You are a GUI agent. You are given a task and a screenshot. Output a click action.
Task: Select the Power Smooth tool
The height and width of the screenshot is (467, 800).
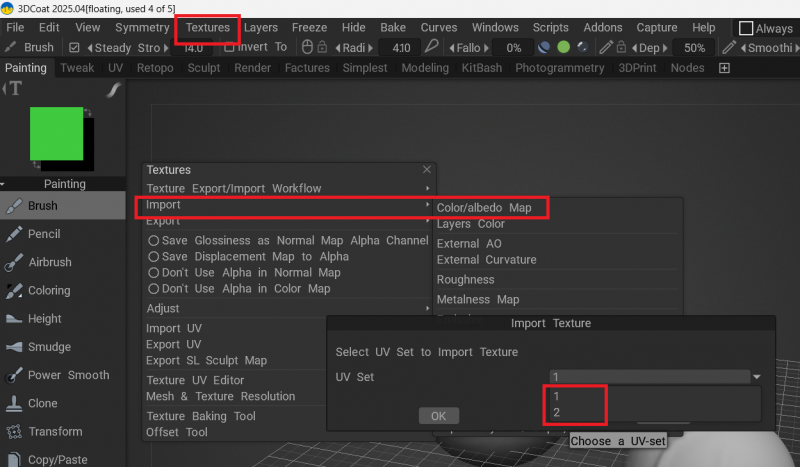click(x=68, y=375)
